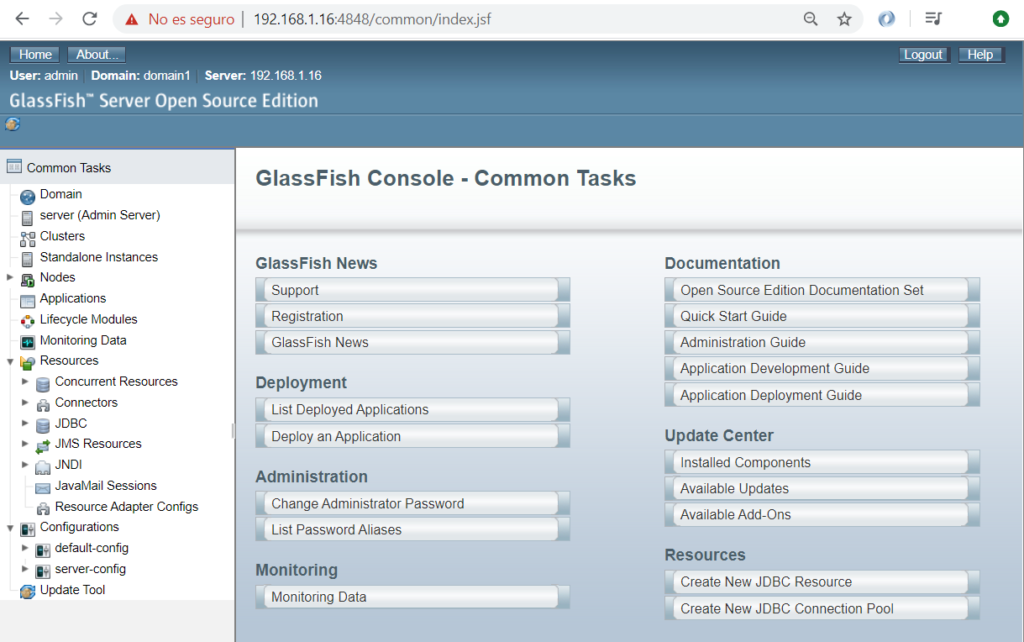The width and height of the screenshot is (1024, 642).
Task: Open the Quick Start Guide
Action: point(822,316)
